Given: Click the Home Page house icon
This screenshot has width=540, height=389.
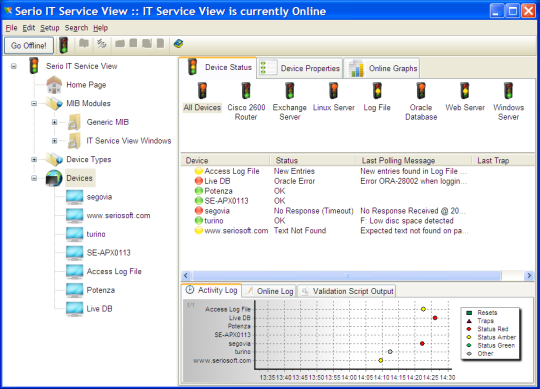Looking at the screenshot, I should coord(54,85).
